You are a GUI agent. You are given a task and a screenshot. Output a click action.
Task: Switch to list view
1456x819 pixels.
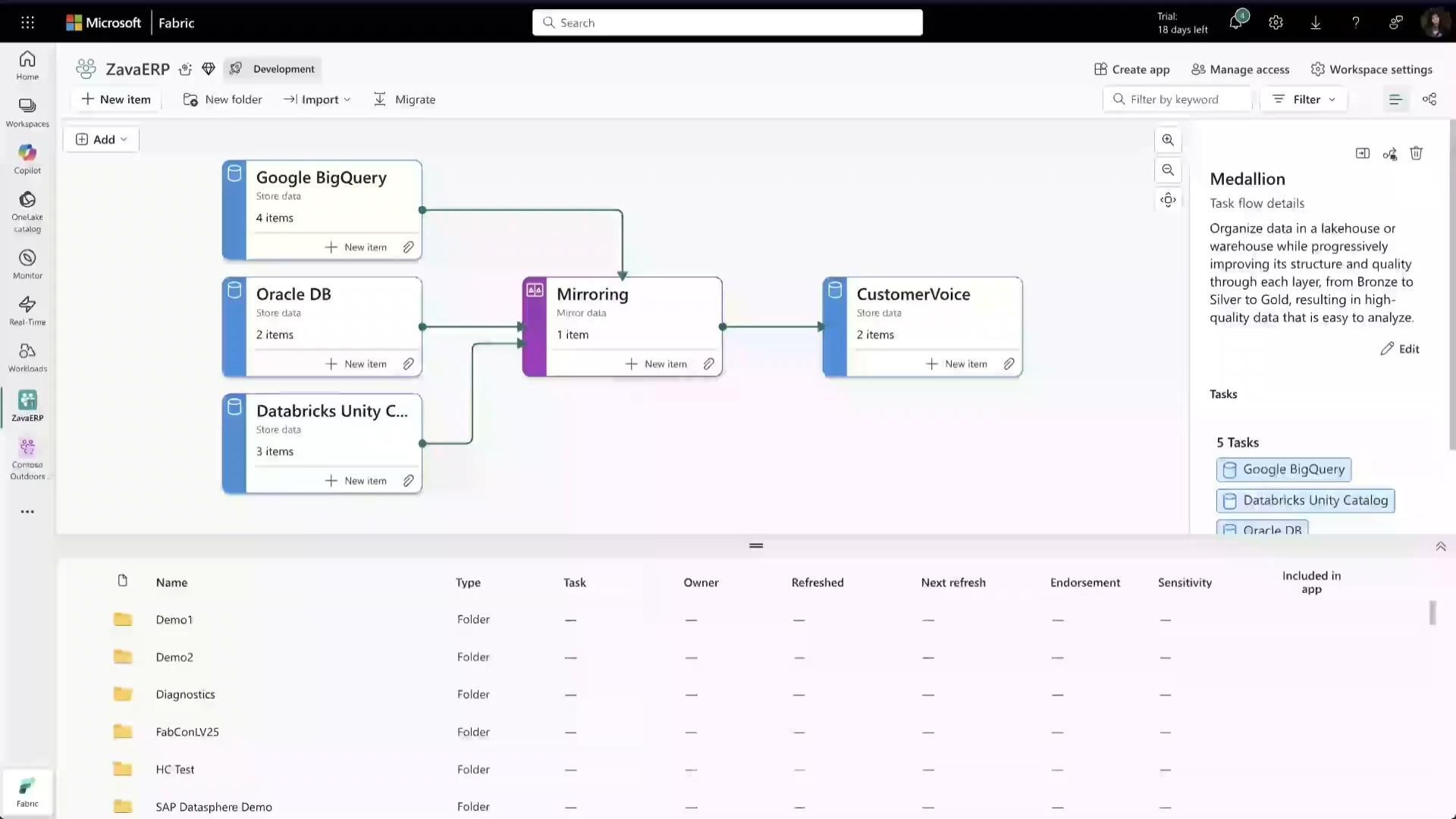[1395, 99]
